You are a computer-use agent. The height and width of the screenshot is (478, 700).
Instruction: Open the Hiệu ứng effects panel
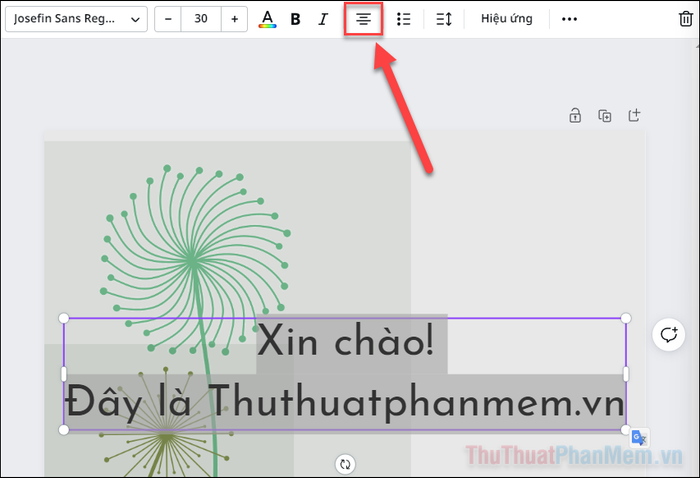(507, 19)
